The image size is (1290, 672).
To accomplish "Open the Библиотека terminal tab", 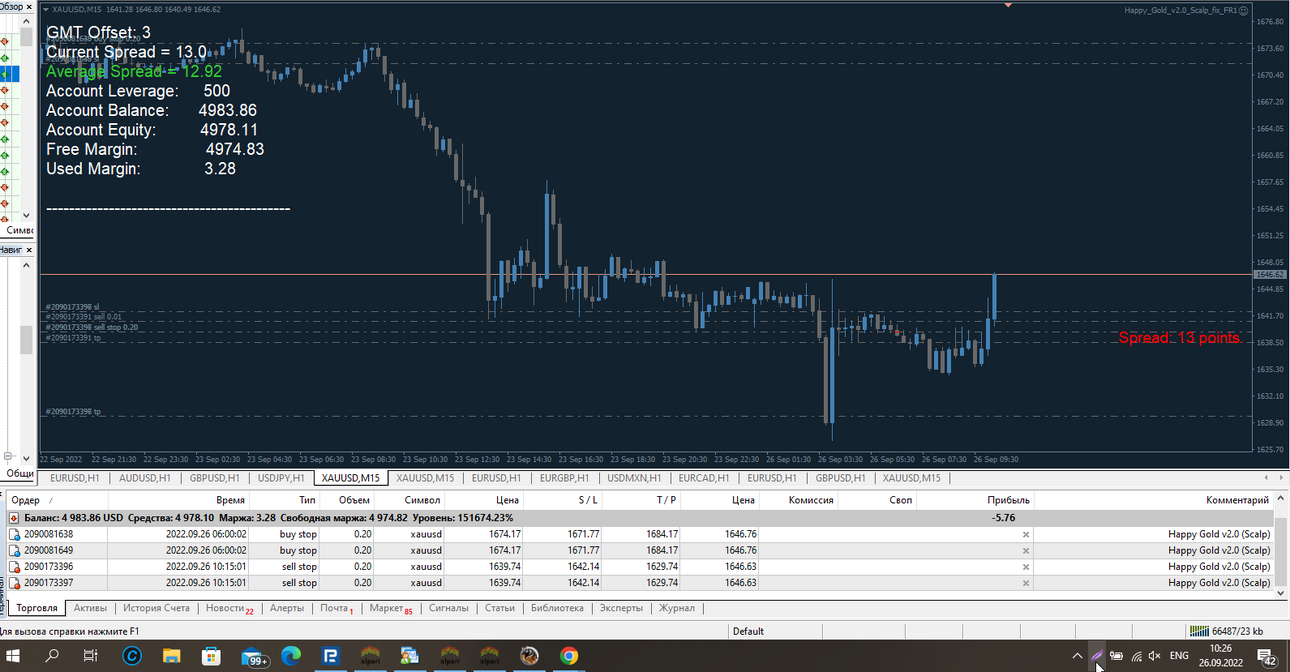I will pyautogui.click(x=557, y=608).
